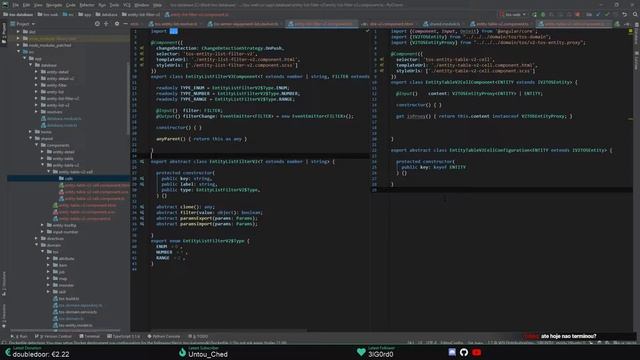Click the red Stop icon in the toolbar
The image size is (640, 360).
578,14
